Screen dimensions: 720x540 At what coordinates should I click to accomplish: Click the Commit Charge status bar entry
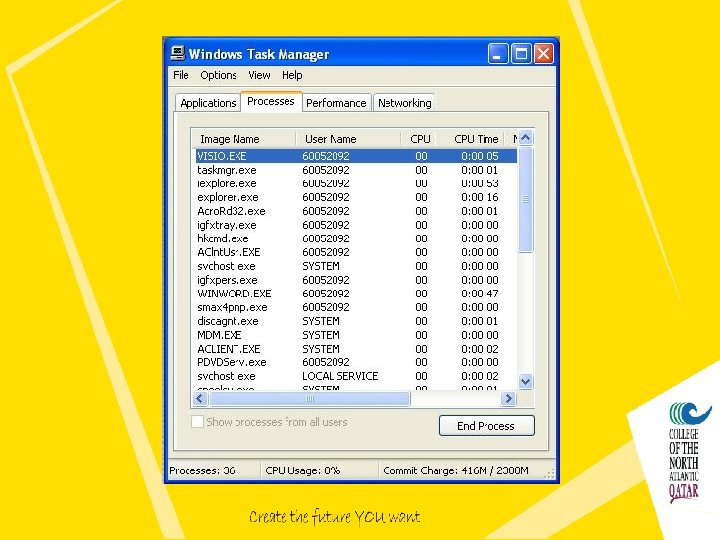pyautogui.click(x=456, y=471)
